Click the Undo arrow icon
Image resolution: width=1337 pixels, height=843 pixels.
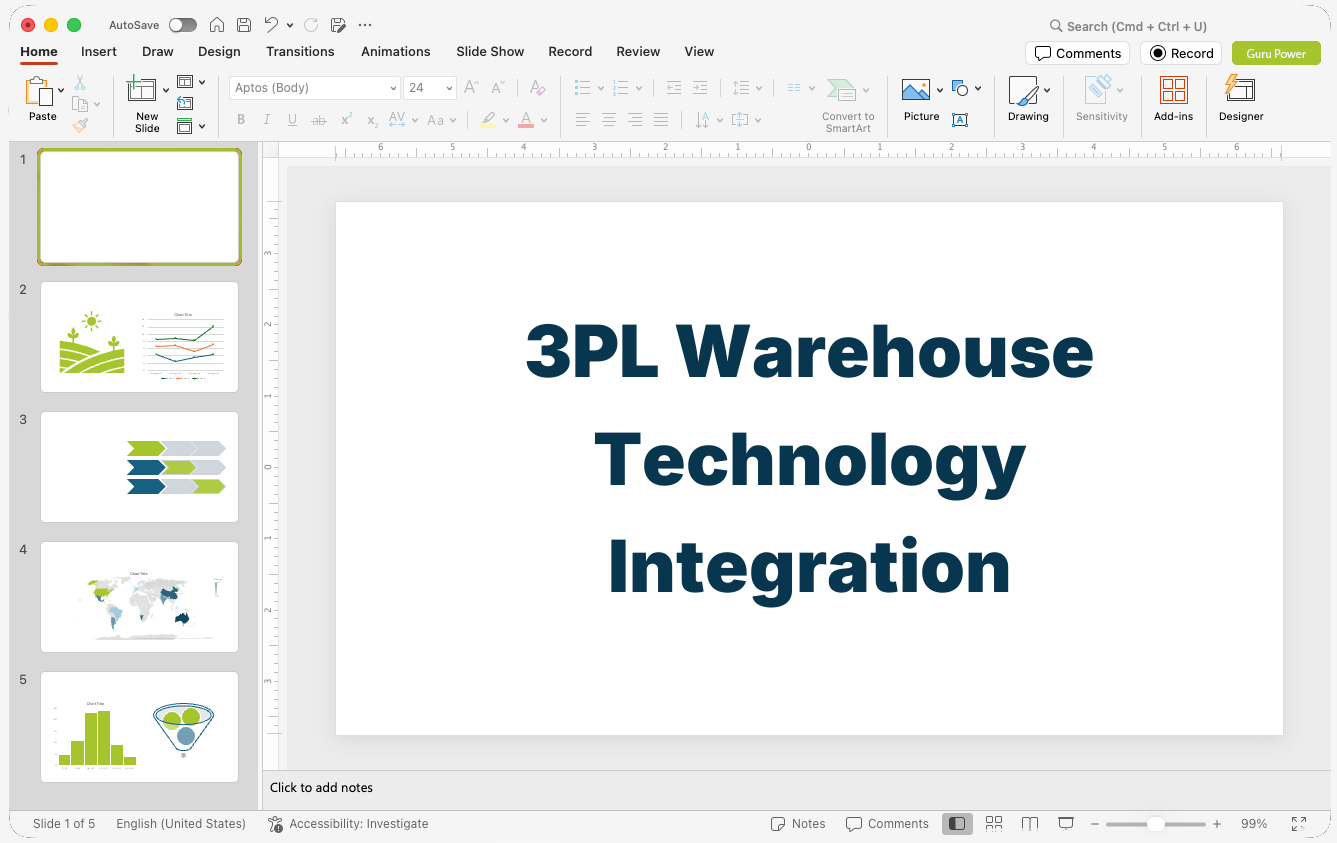click(x=271, y=25)
